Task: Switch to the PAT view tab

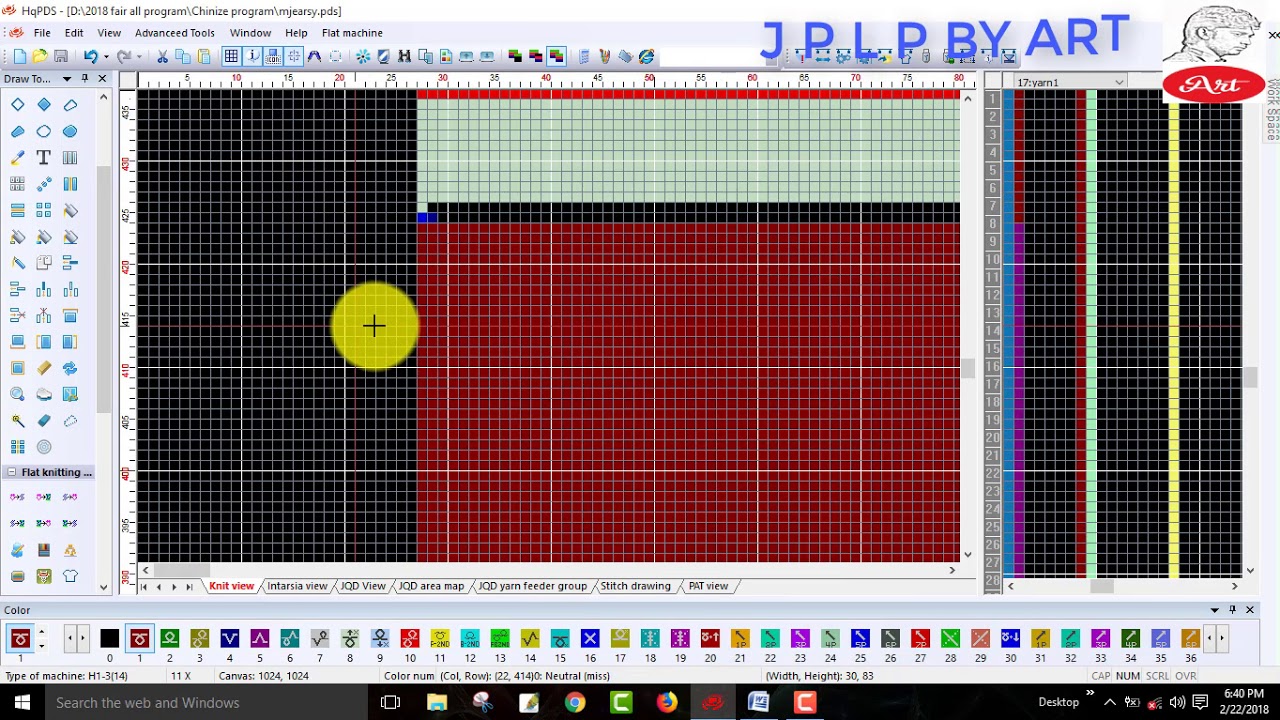Action: 708,586
